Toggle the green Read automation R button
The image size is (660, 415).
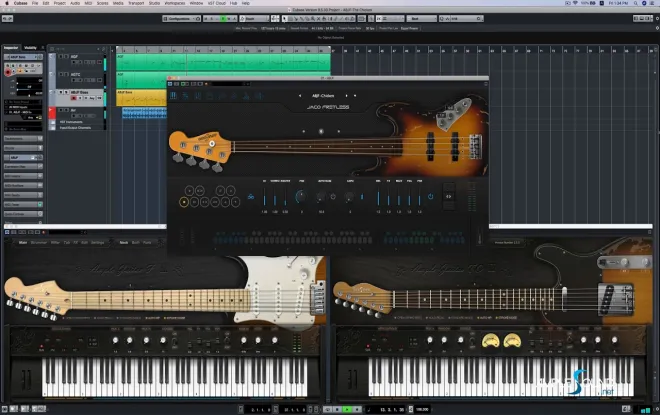tap(223, 19)
